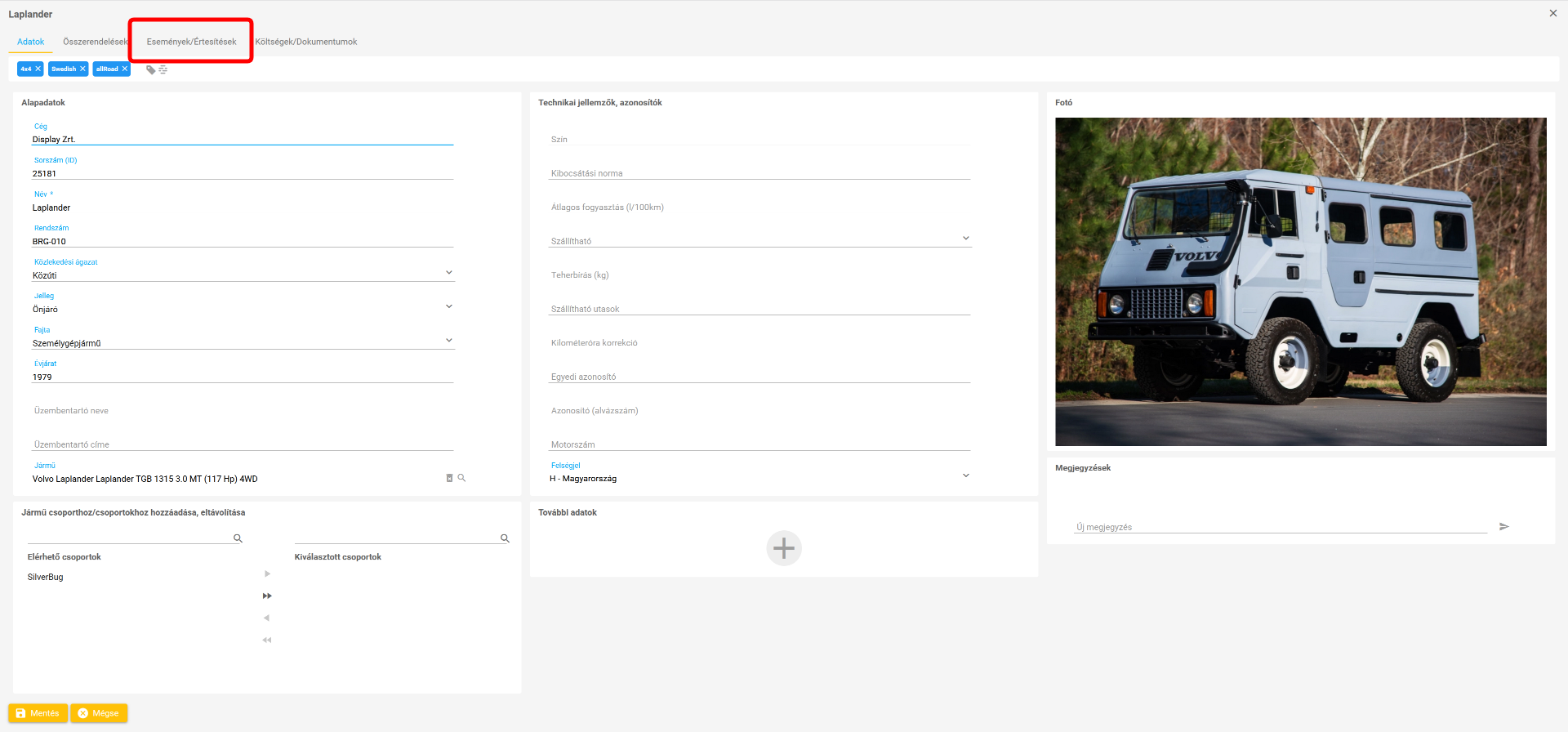Image resolution: width=1568 pixels, height=732 pixels.
Task: Expand the Felségjel country dropdown
Action: coord(965,475)
